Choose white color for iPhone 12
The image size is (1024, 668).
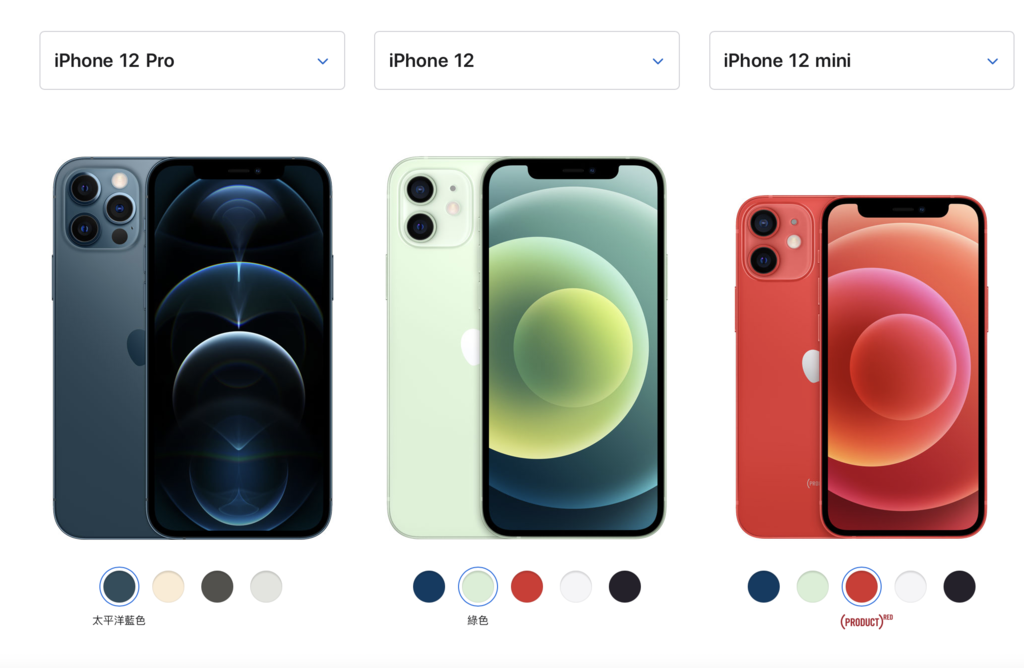(576, 586)
